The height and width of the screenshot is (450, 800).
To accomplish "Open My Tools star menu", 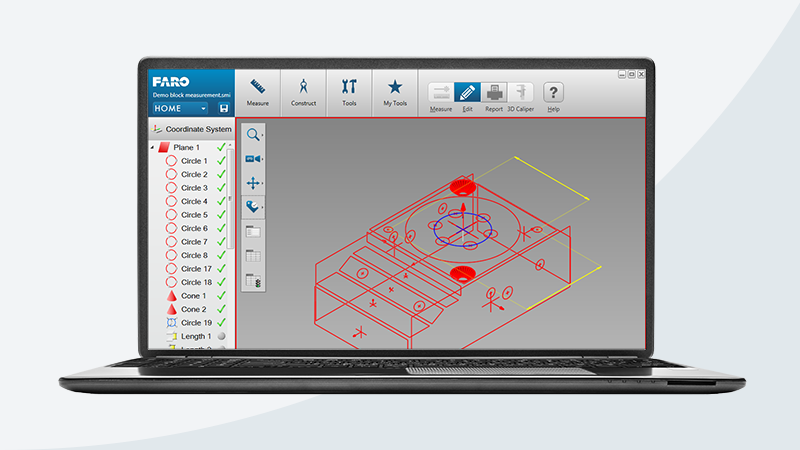I will tap(395, 92).
